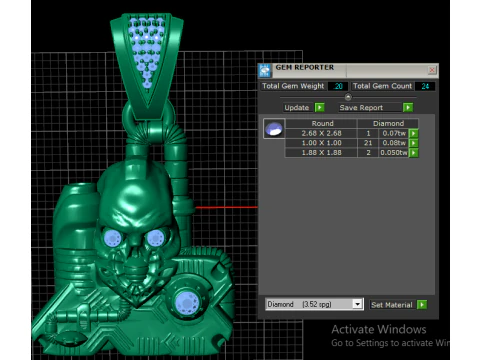This screenshot has width=480, height=360.
Task: Click the Update button label
Action: [297, 107]
